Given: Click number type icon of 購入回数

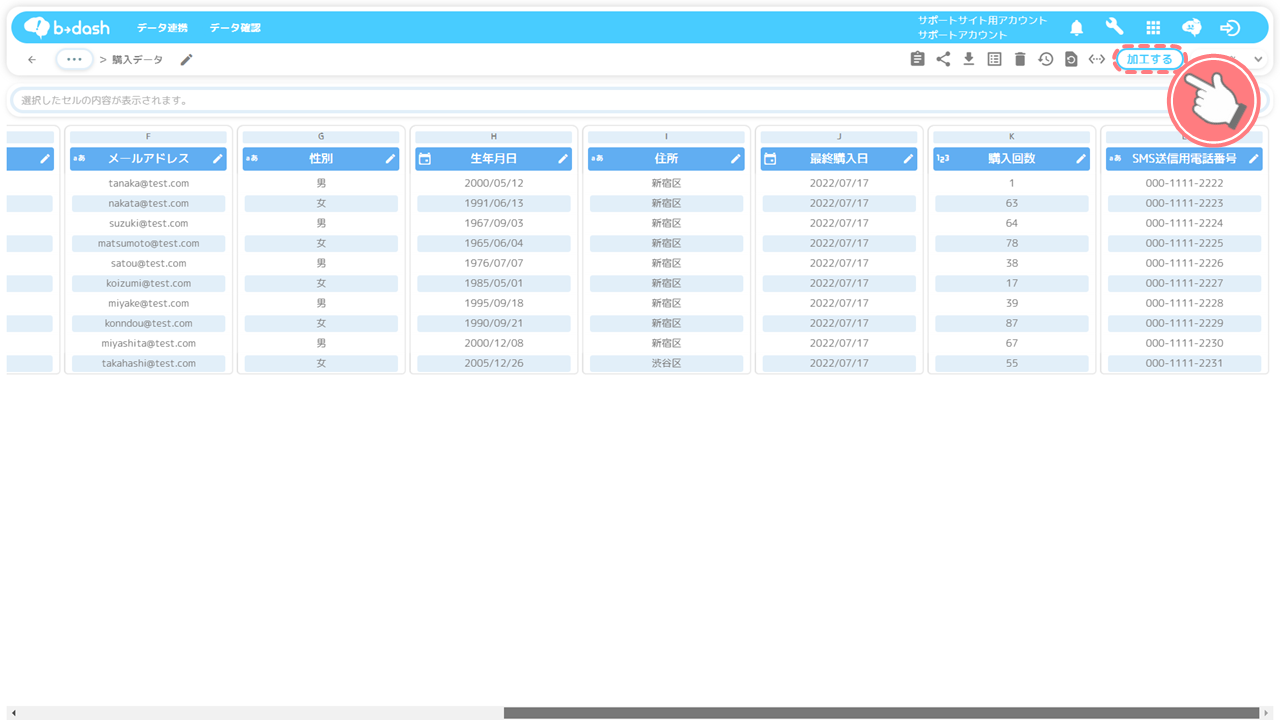Looking at the screenshot, I should [x=942, y=159].
